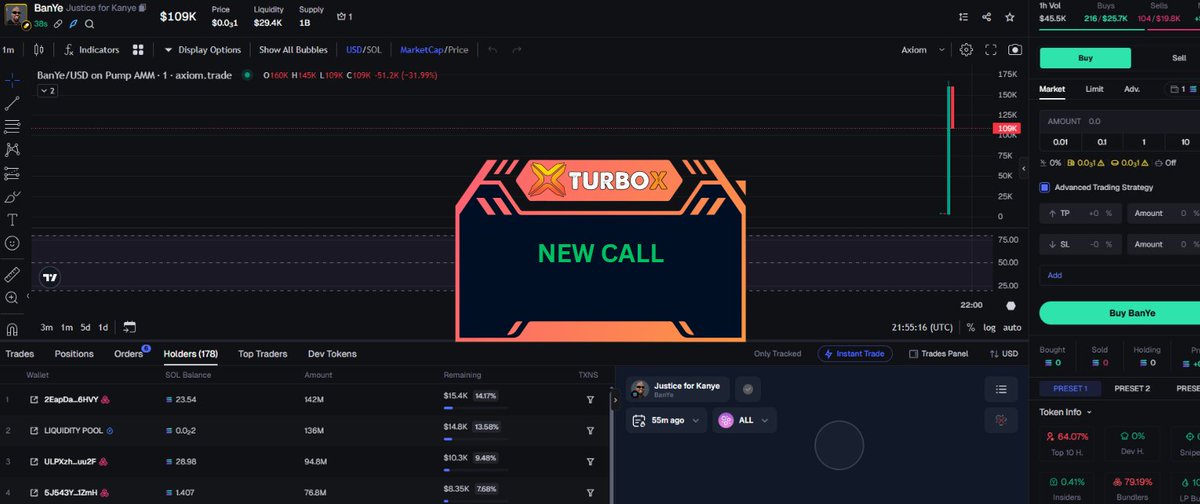1200x504 pixels.
Task: Toggle auto scale on chart
Action: point(1012,327)
